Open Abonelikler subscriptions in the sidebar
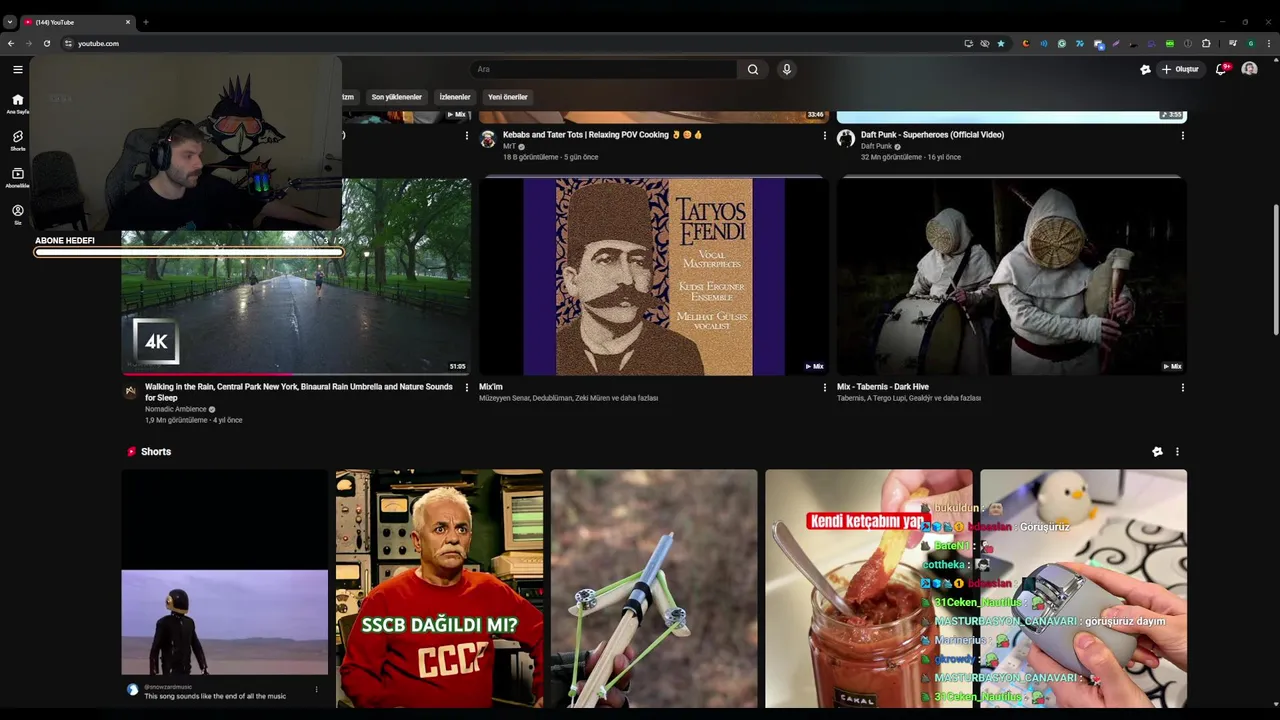The height and width of the screenshot is (720, 1280). (x=17, y=177)
